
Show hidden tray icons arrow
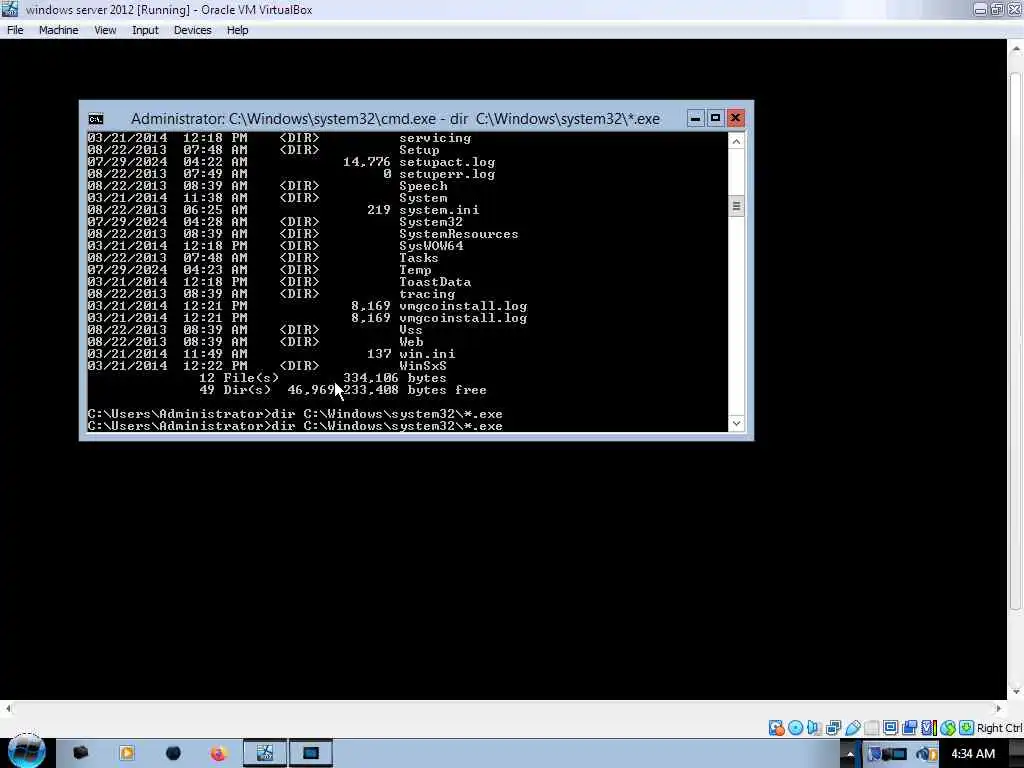(x=850, y=754)
